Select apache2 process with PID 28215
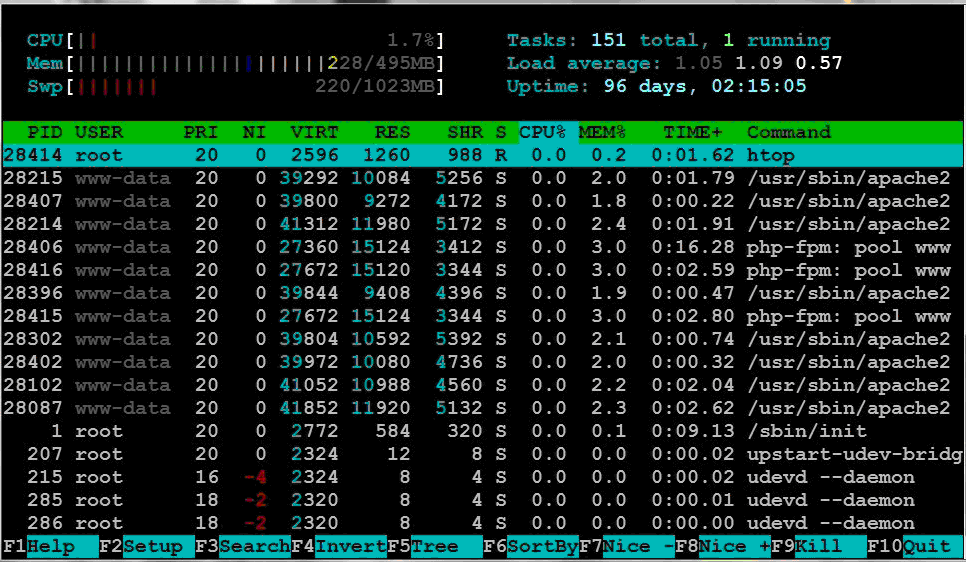The height and width of the screenshot is (562, 966). 480,178
